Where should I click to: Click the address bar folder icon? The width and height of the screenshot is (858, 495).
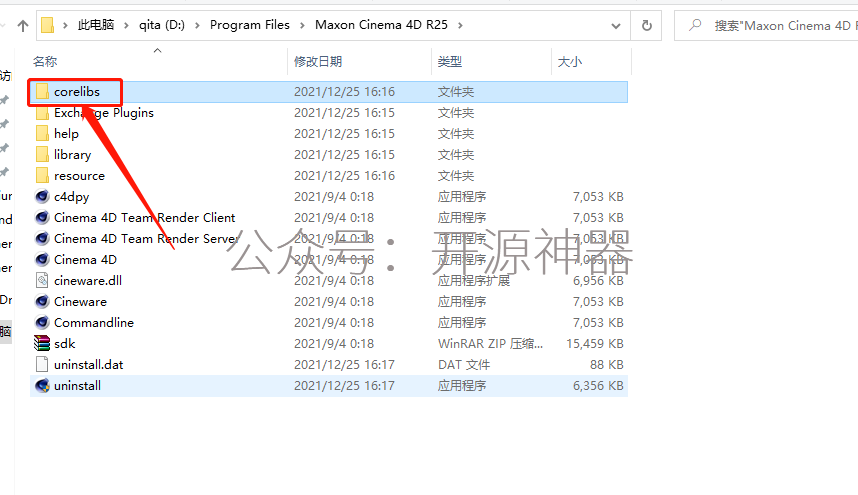(x=48, y=25)
